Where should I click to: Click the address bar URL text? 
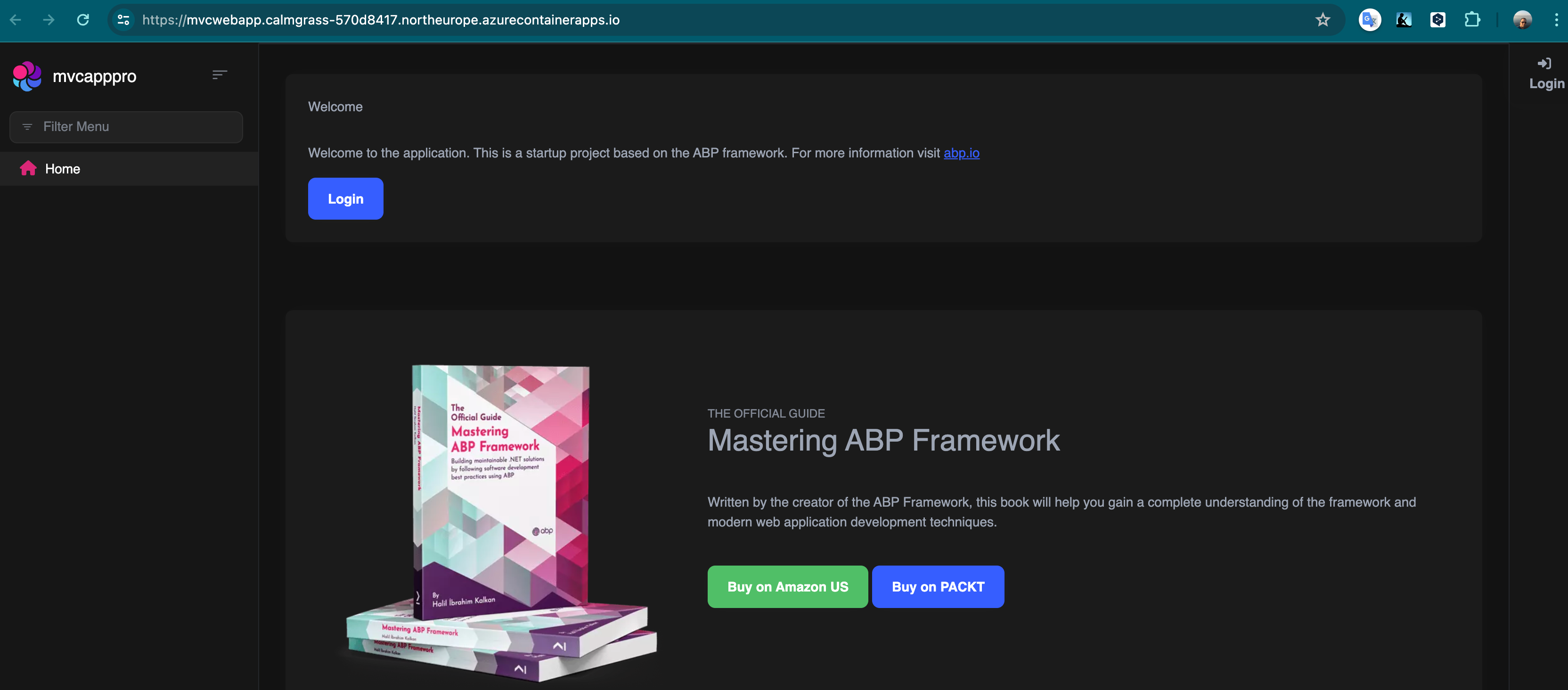380,20
